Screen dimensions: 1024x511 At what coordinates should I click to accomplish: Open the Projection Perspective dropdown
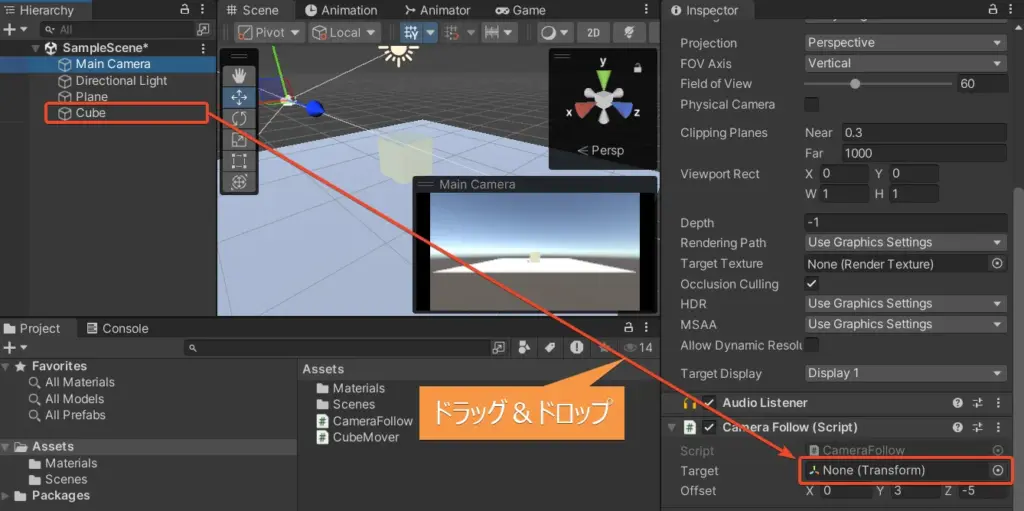(x=906, y=42)
